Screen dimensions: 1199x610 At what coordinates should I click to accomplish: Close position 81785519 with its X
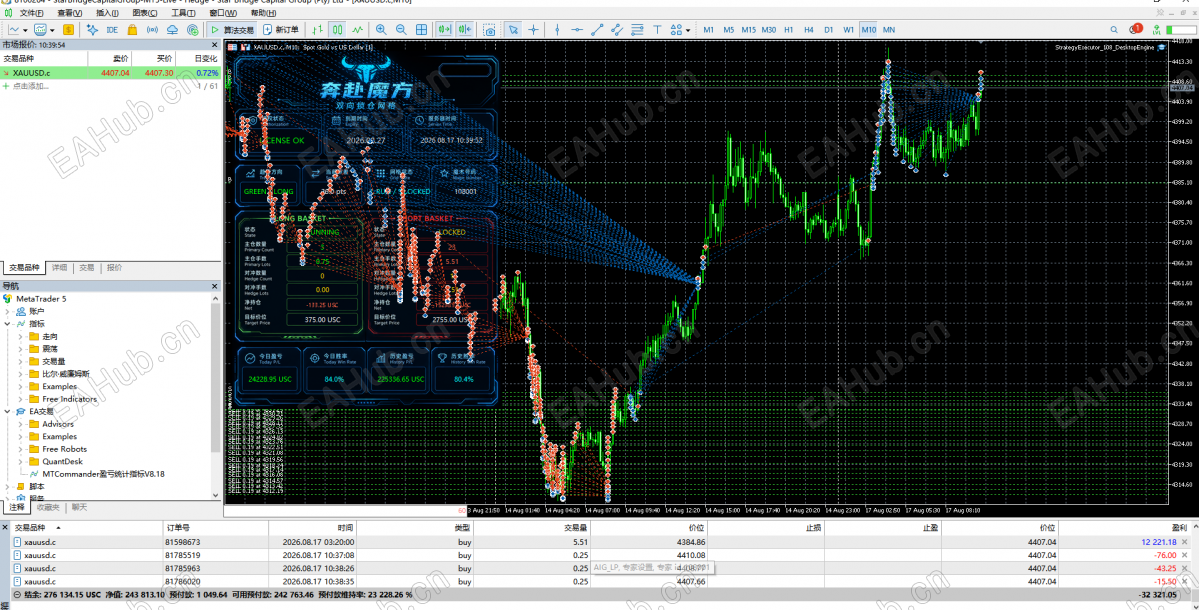point(1184,555)
